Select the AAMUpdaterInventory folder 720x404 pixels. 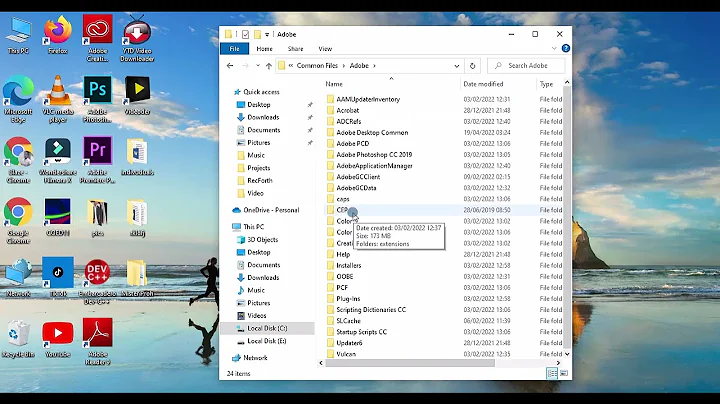click(368, 99)
